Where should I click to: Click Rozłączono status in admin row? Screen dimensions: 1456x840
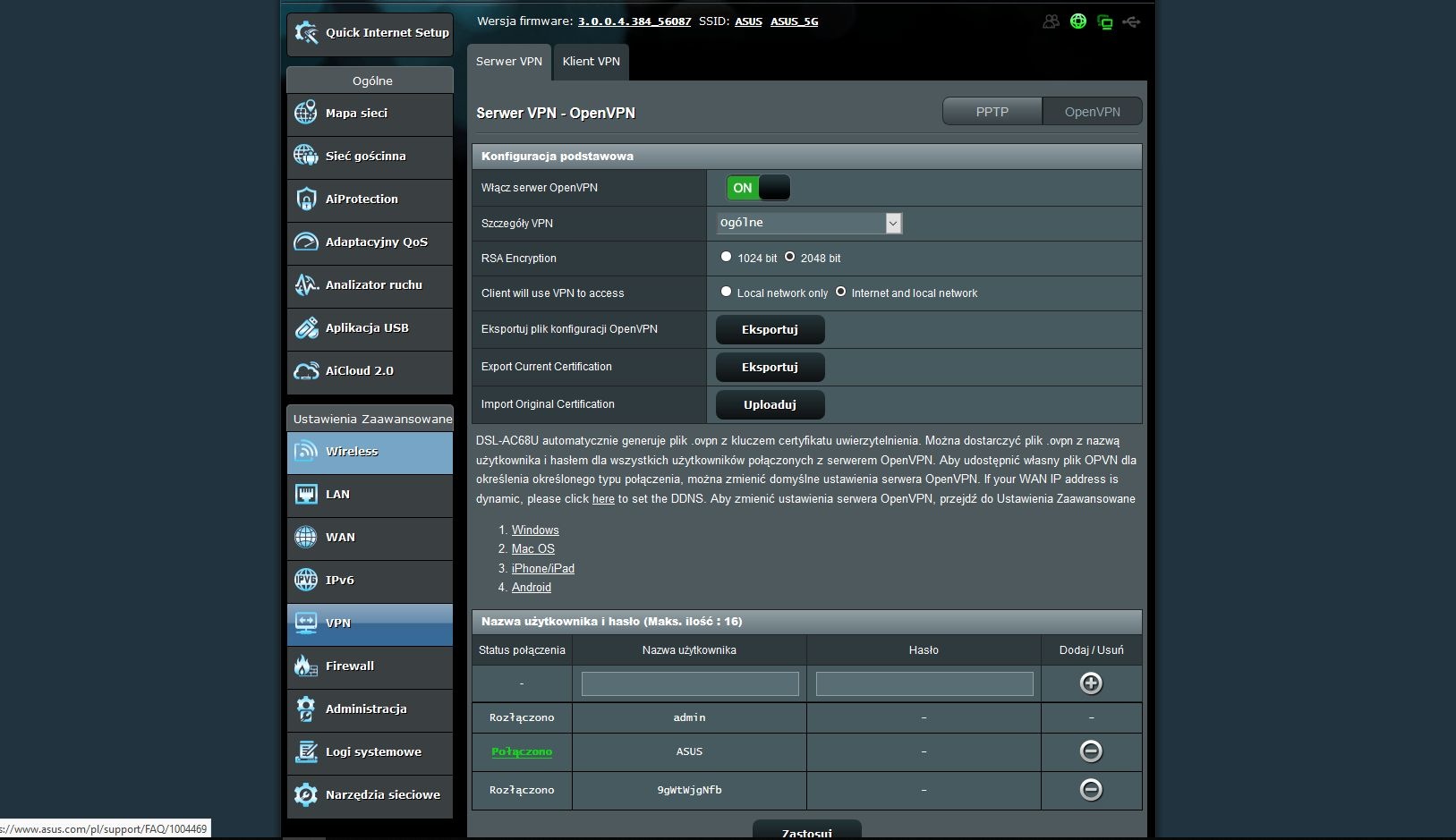(x=522, y=717)
